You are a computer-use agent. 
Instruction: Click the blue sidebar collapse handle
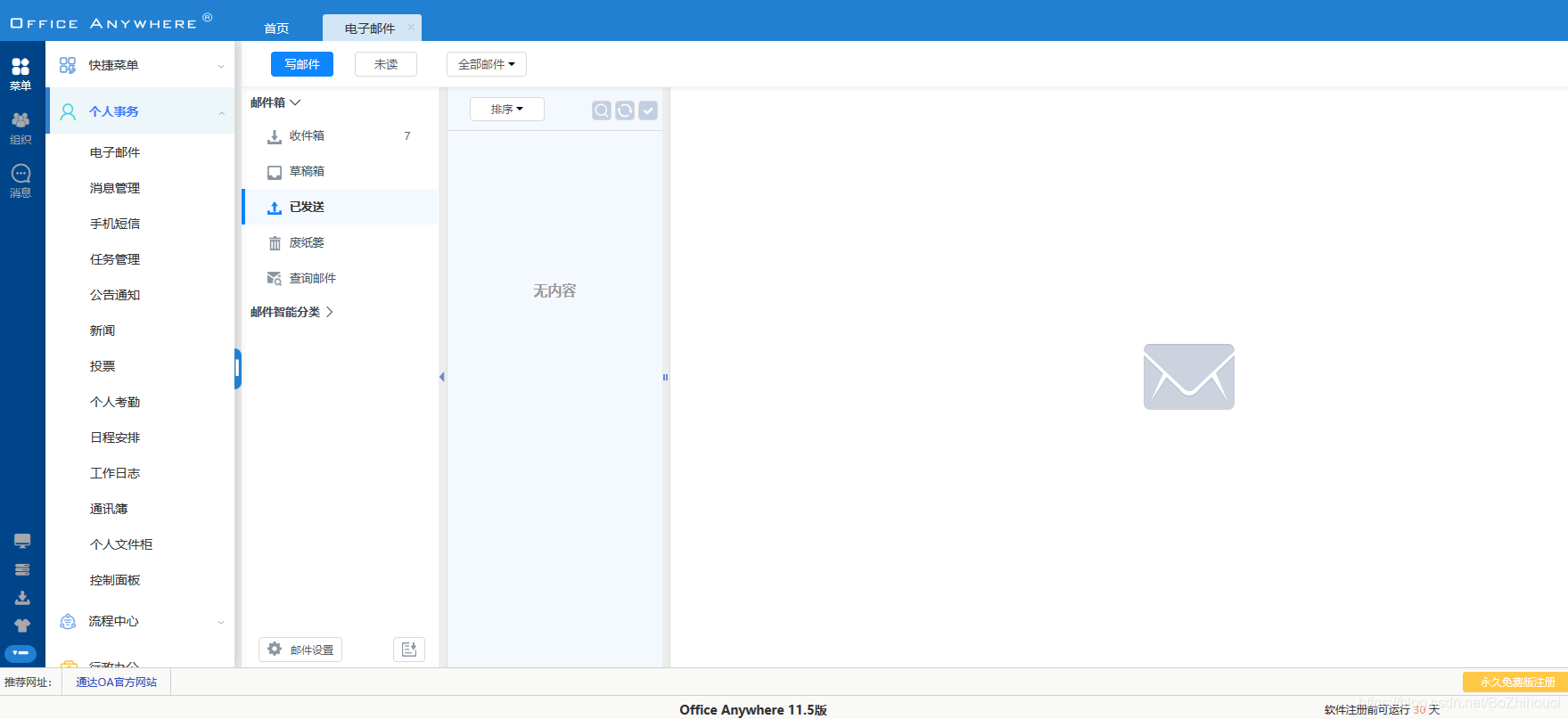click(x=238, y=369)
